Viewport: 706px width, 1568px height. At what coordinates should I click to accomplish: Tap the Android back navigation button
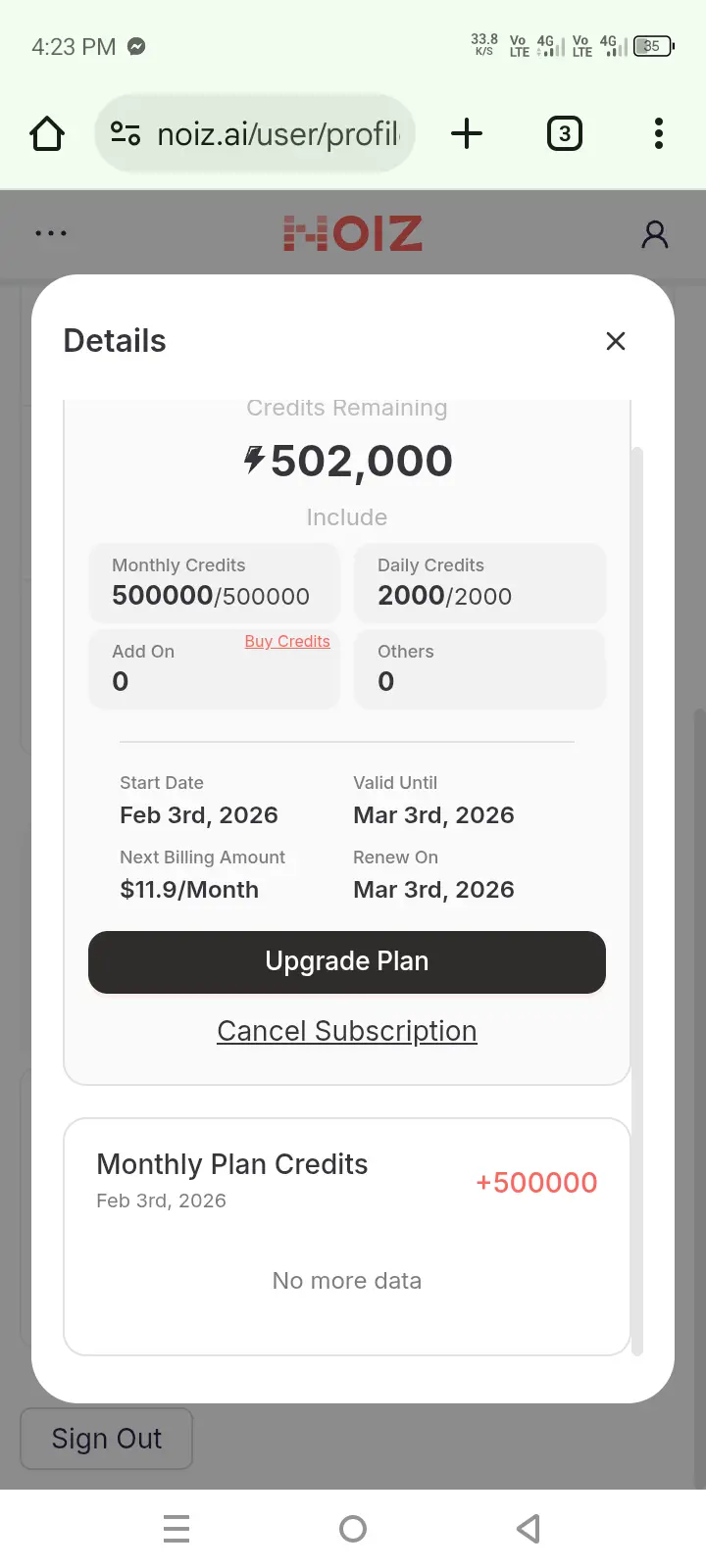pyautogui.click(x=529, y=1529)
